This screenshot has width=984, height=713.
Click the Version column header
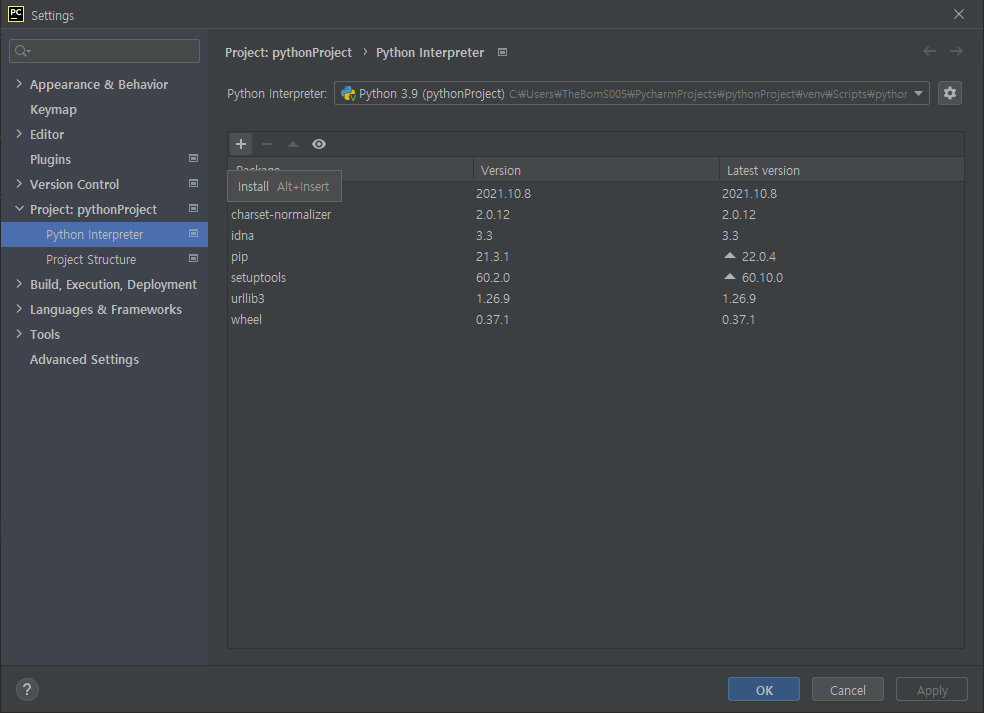point(596,170)
